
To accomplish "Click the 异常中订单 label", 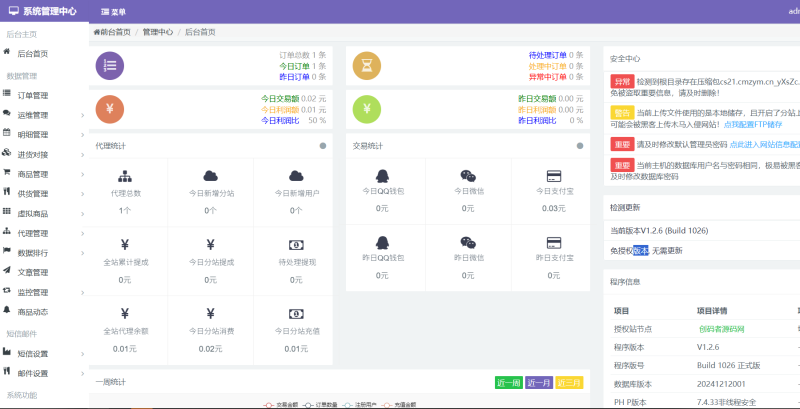I will (547, 77).
